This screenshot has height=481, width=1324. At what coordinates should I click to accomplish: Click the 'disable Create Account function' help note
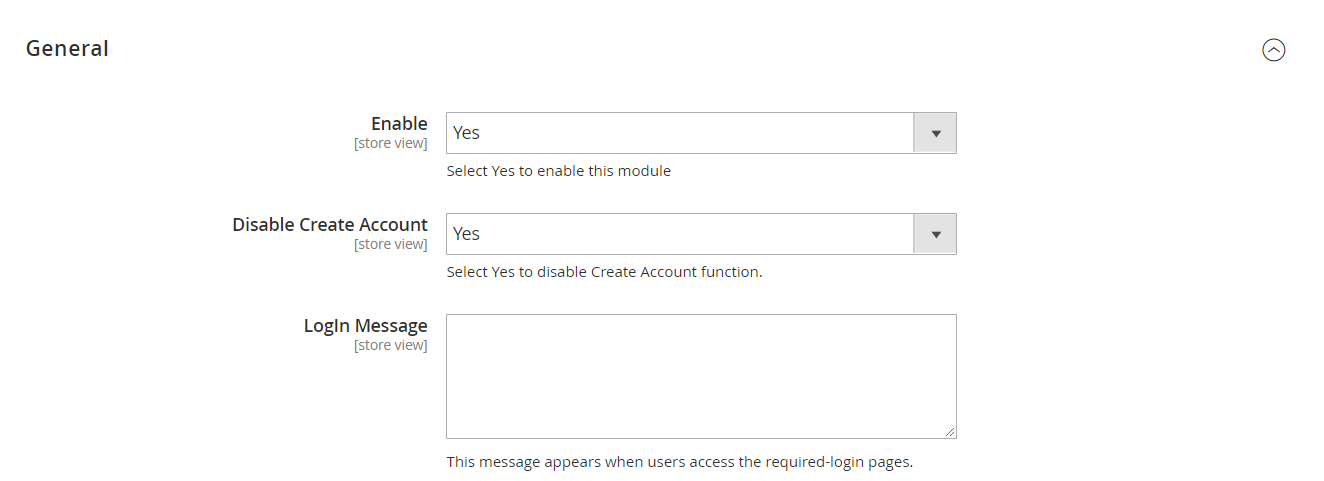(604, 272)
